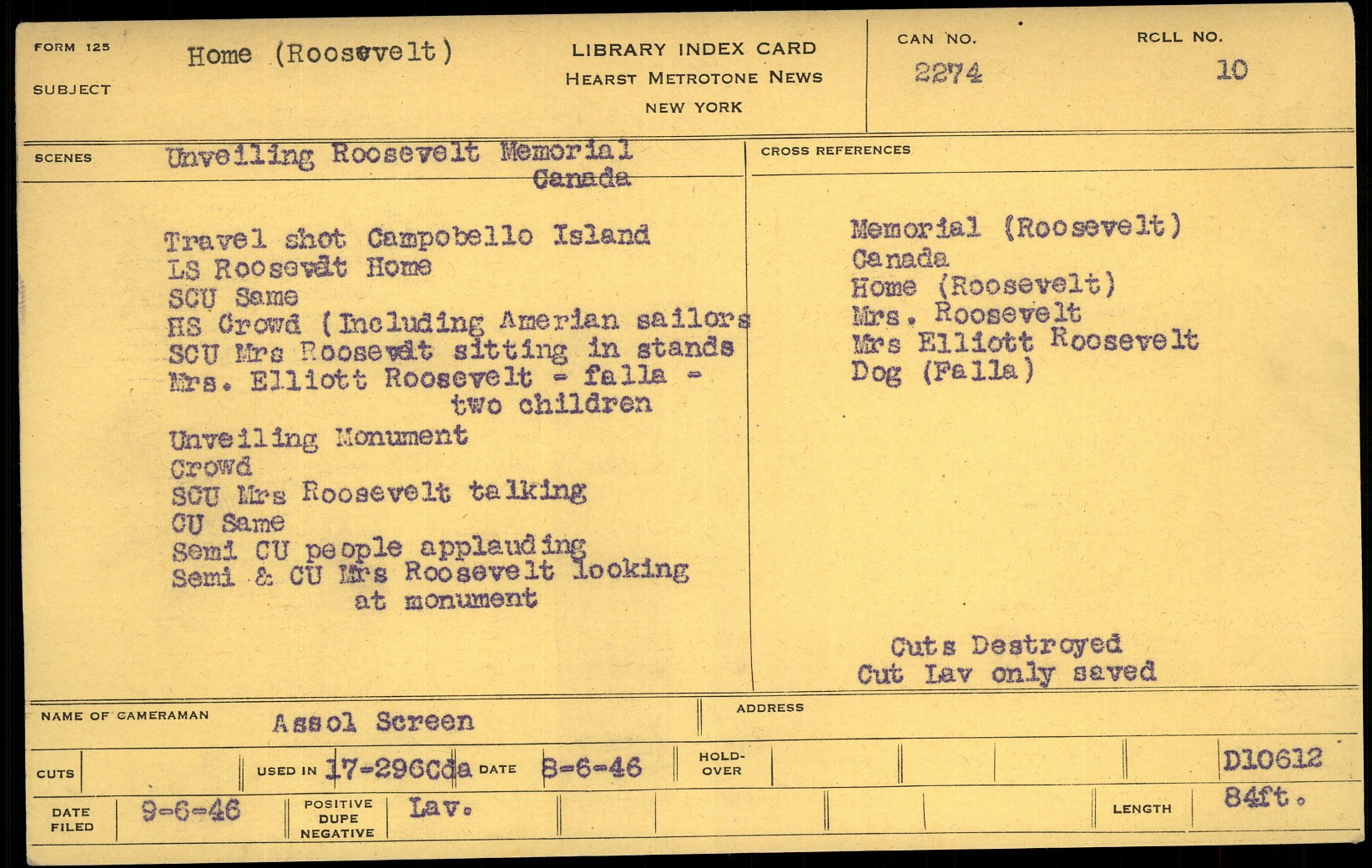Click the date filed value 9-6-46

[190, 810]
